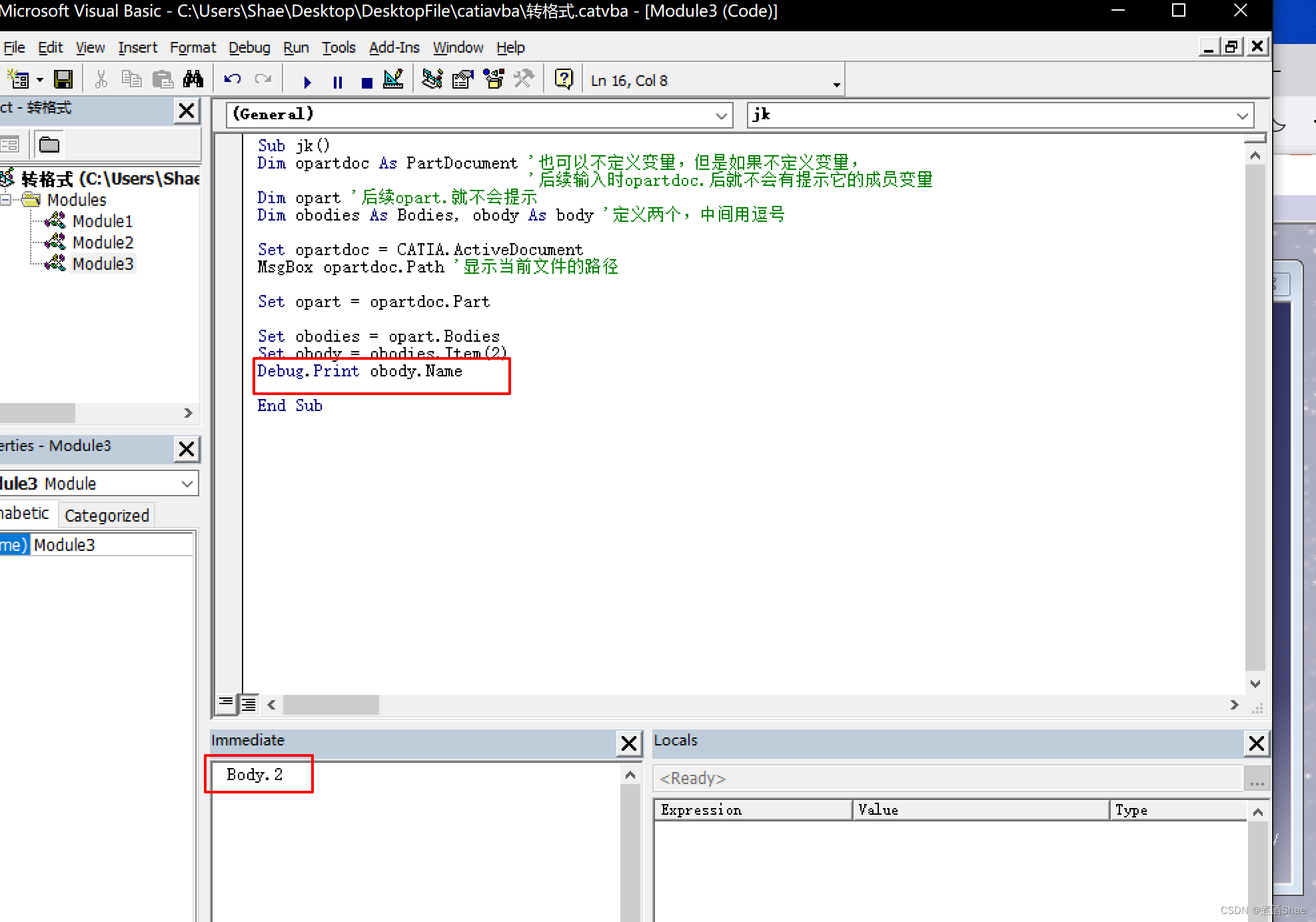This screenshot has height=922, width=1316.
Task: Edit the Module3 name property field
Action: point(112,545)
